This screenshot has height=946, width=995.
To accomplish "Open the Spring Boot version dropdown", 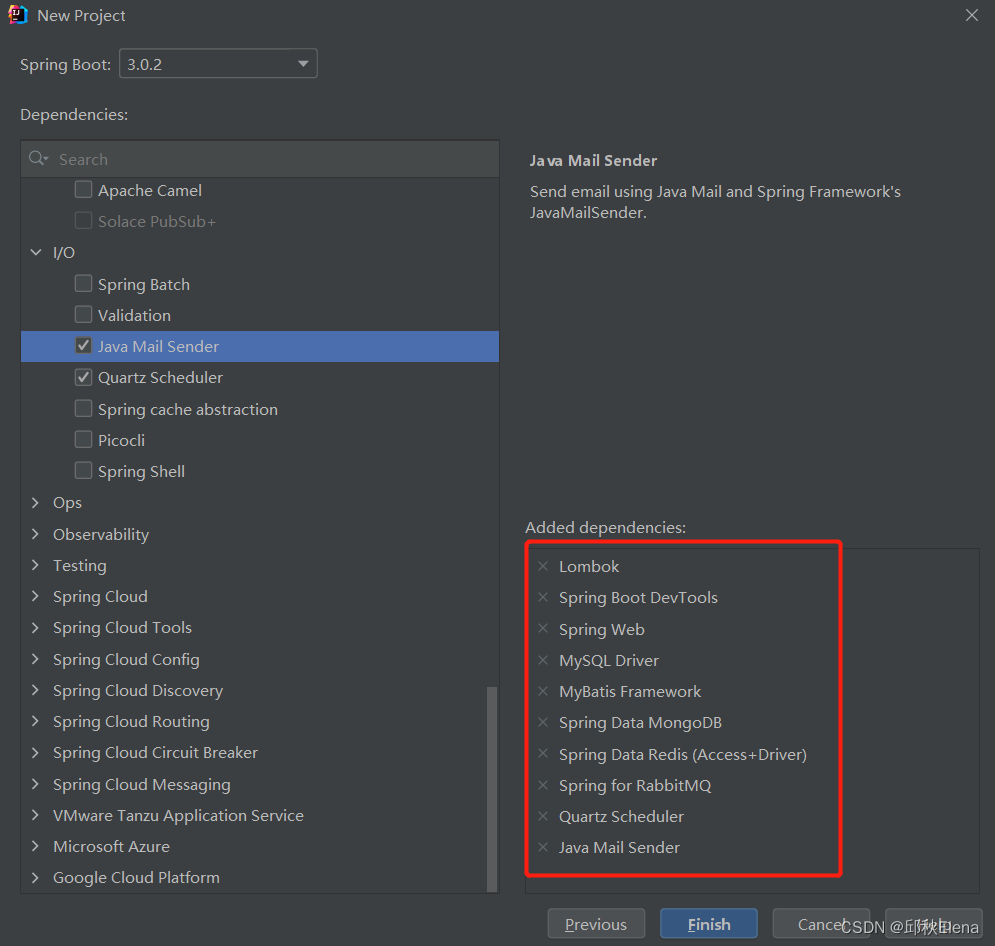I will (x=218, y=63).
